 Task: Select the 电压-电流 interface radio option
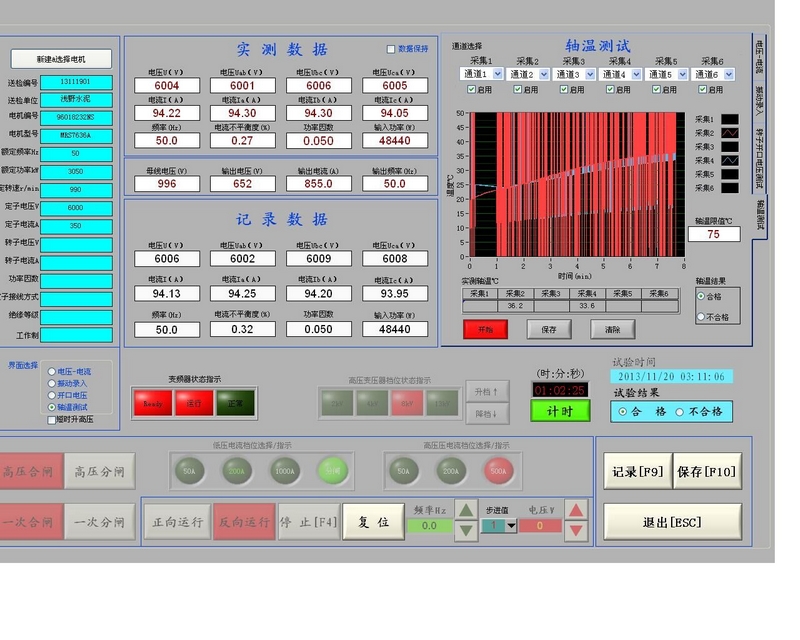click(x=52, y=372)
